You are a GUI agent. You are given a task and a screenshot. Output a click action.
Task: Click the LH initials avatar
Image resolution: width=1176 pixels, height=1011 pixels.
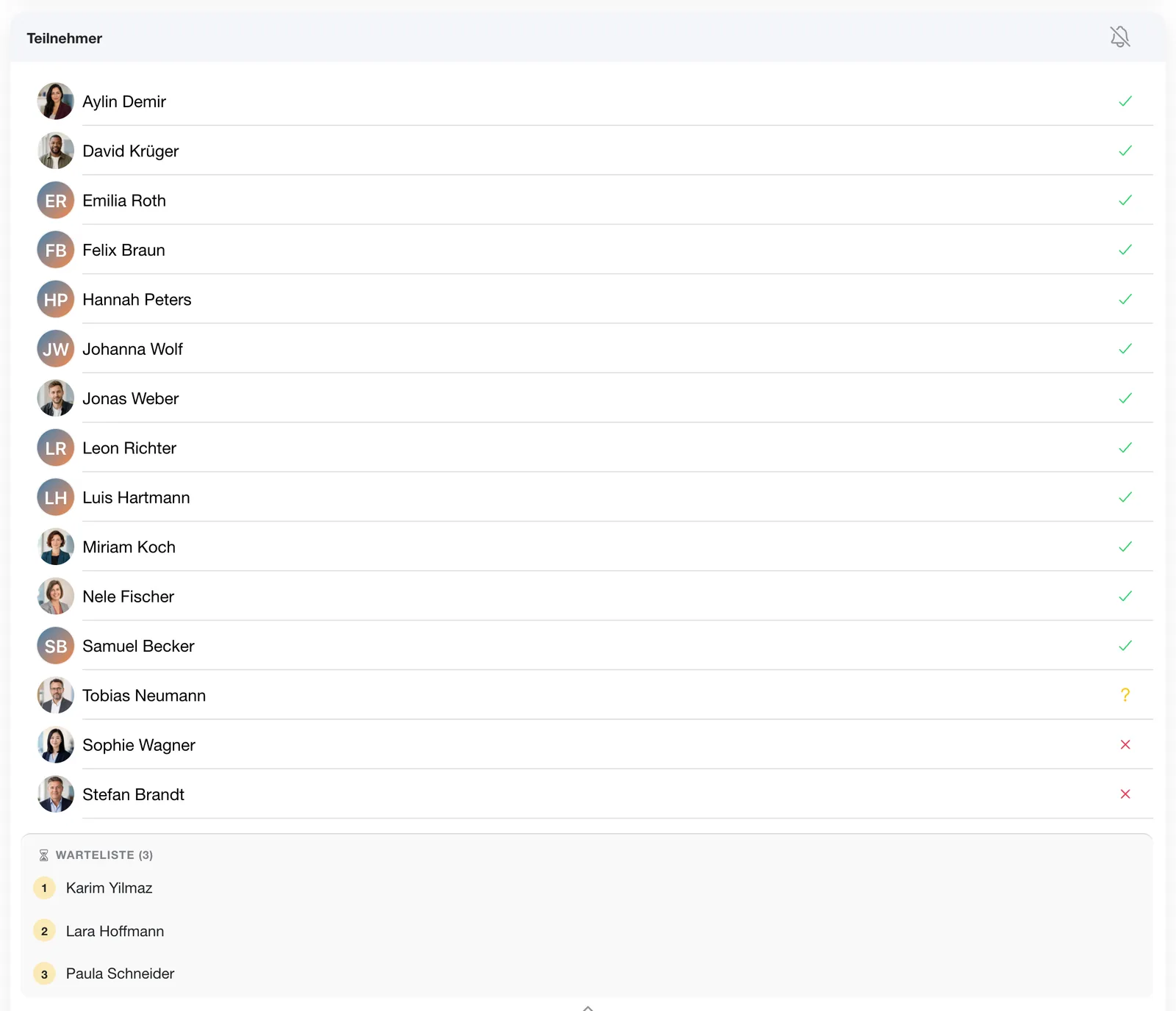tap(56, 497)
